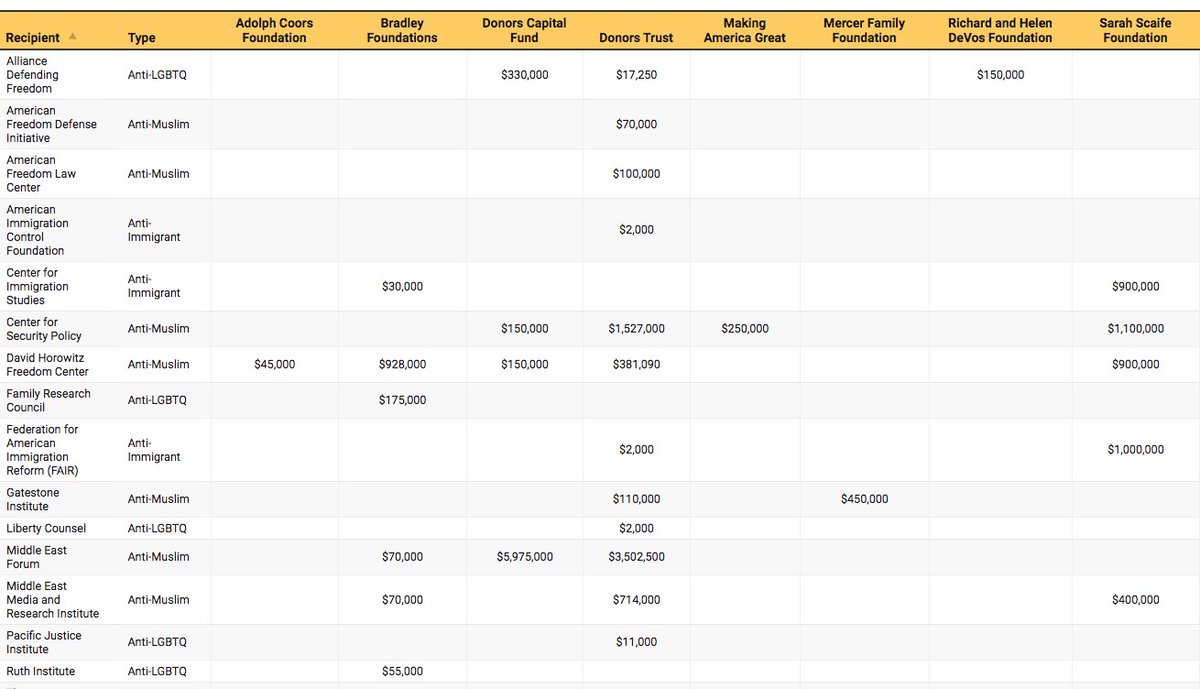Click the $450,000 Mercer Family cell

(x=864, y=499)
